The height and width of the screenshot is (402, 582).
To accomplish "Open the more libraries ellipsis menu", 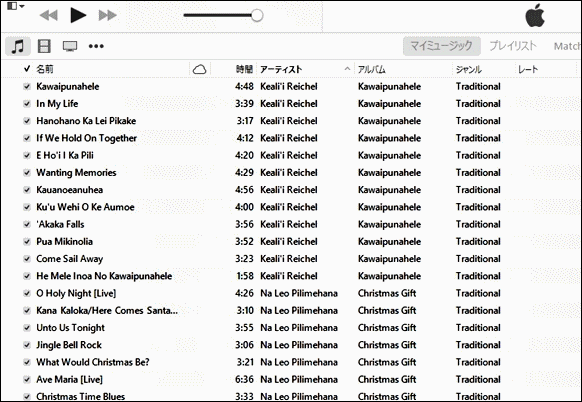I will (96, 46).
